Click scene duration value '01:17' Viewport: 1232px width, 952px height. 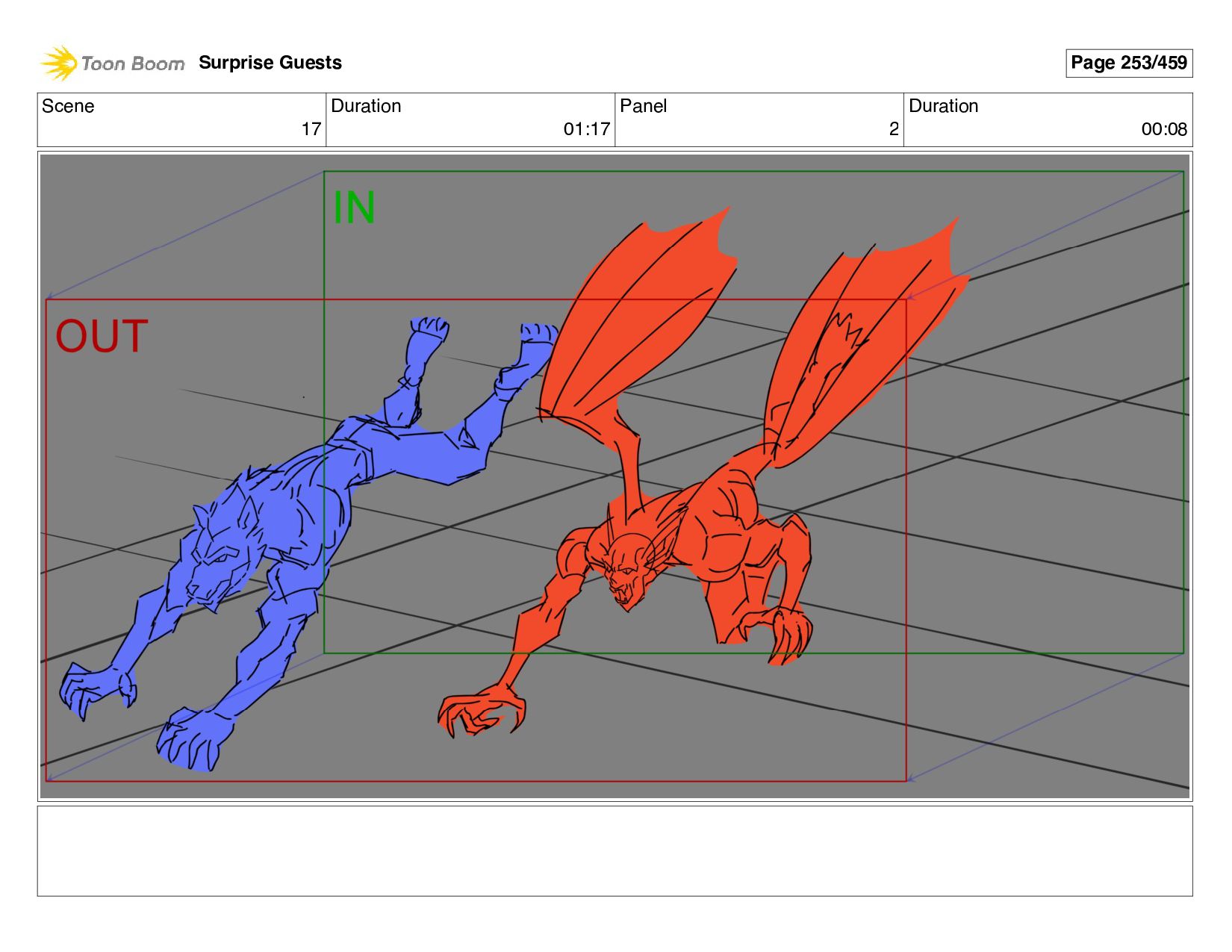[587, 129]
